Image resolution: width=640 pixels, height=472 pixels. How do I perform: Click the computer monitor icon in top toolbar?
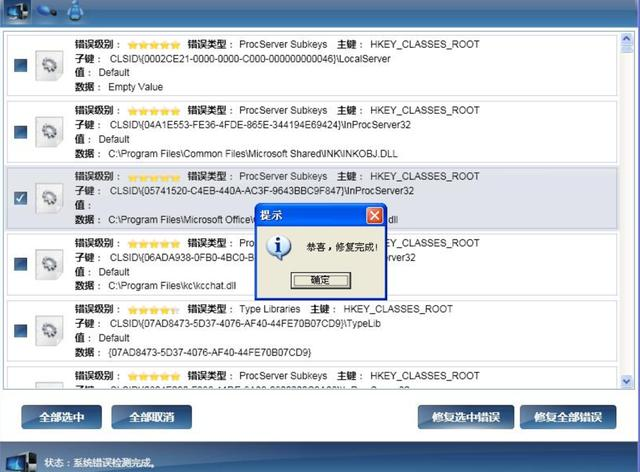point(16,11)
